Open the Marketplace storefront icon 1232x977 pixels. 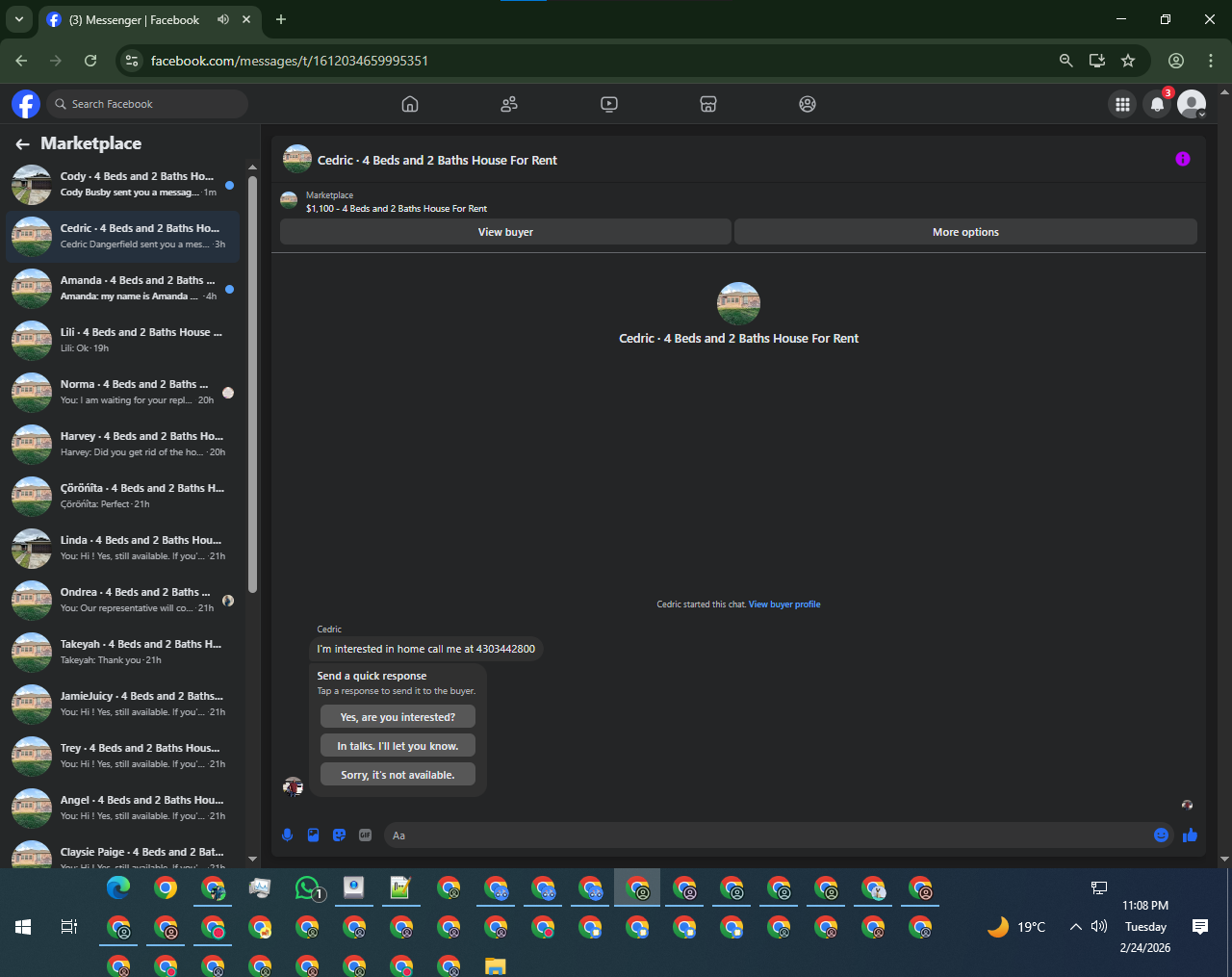coord(708,104)
